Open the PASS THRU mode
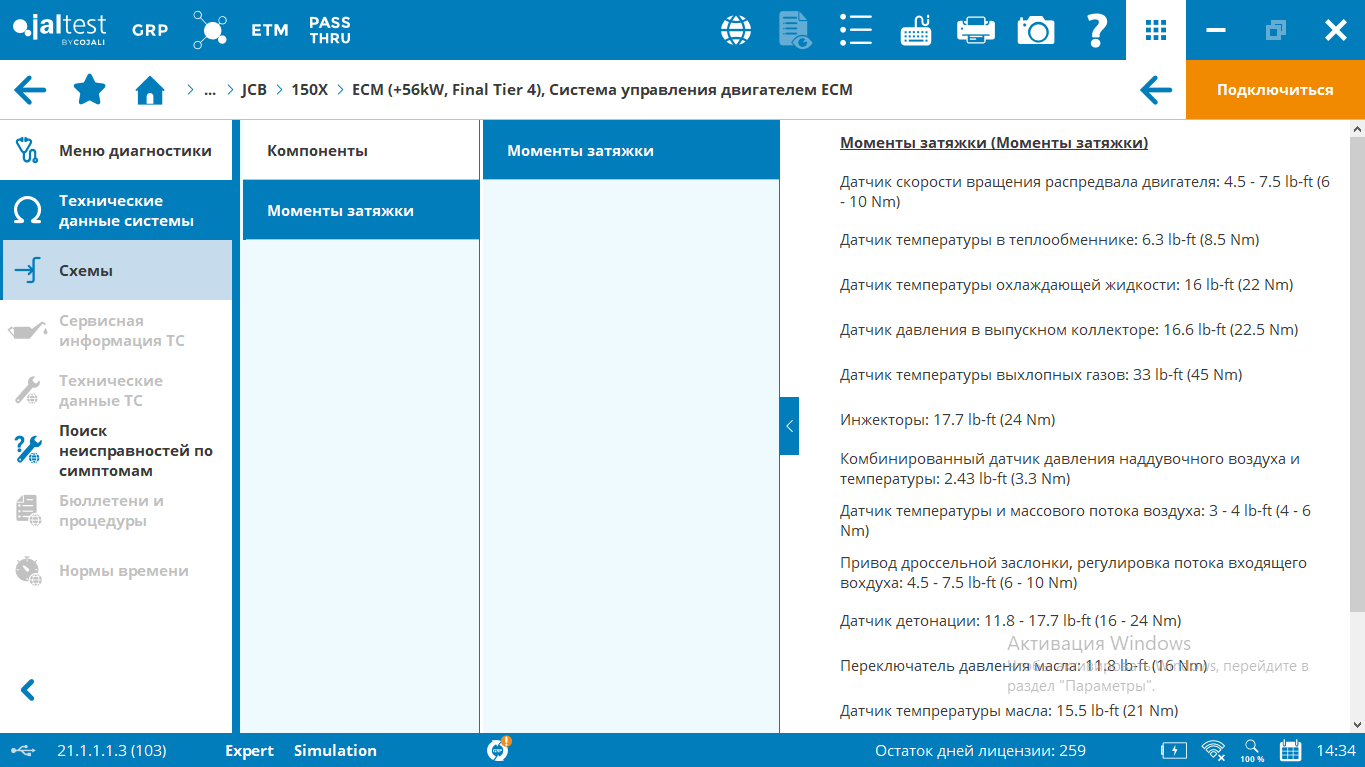 coord(330,30)
